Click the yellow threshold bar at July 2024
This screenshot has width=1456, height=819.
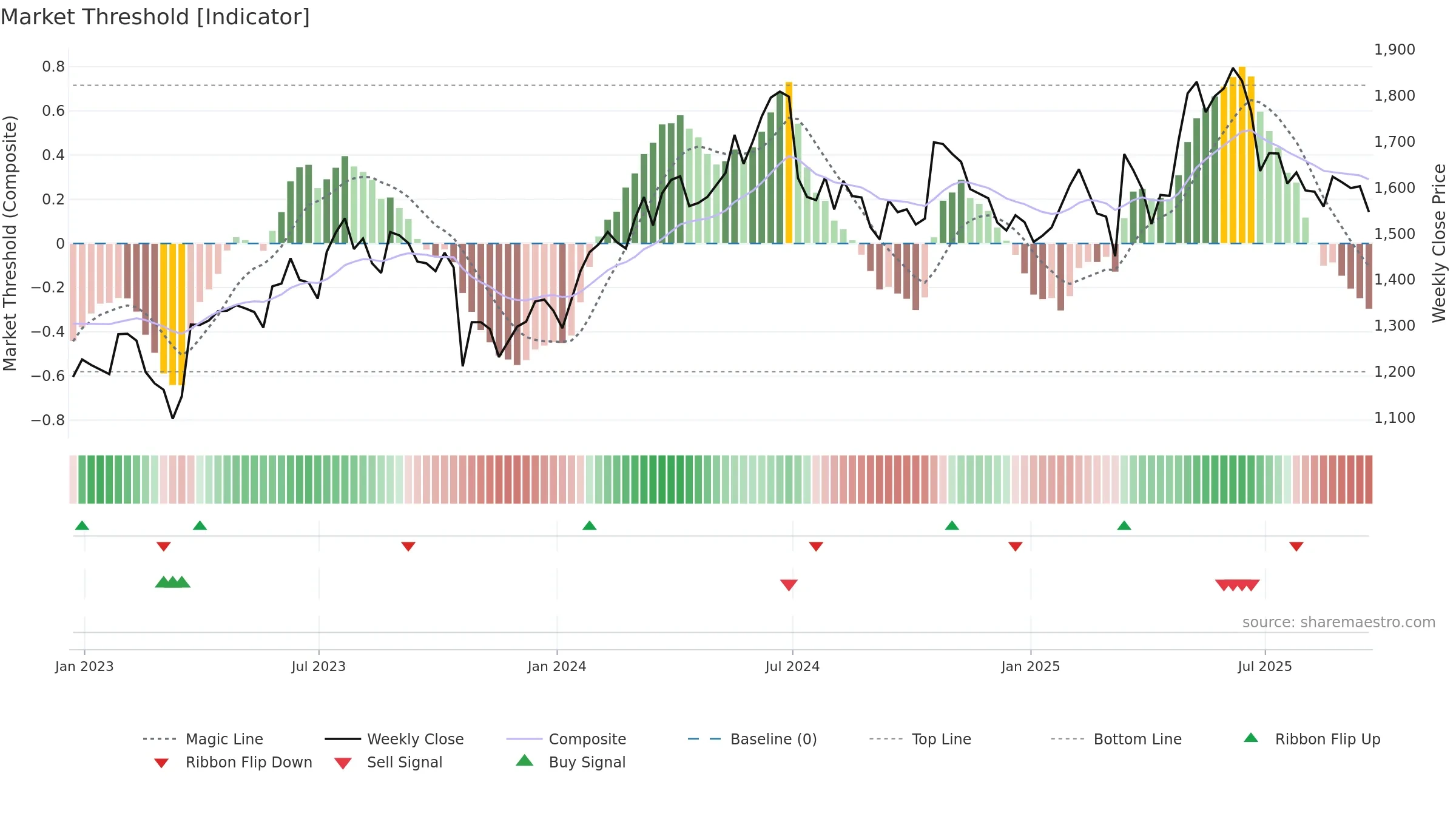[789, 163]
